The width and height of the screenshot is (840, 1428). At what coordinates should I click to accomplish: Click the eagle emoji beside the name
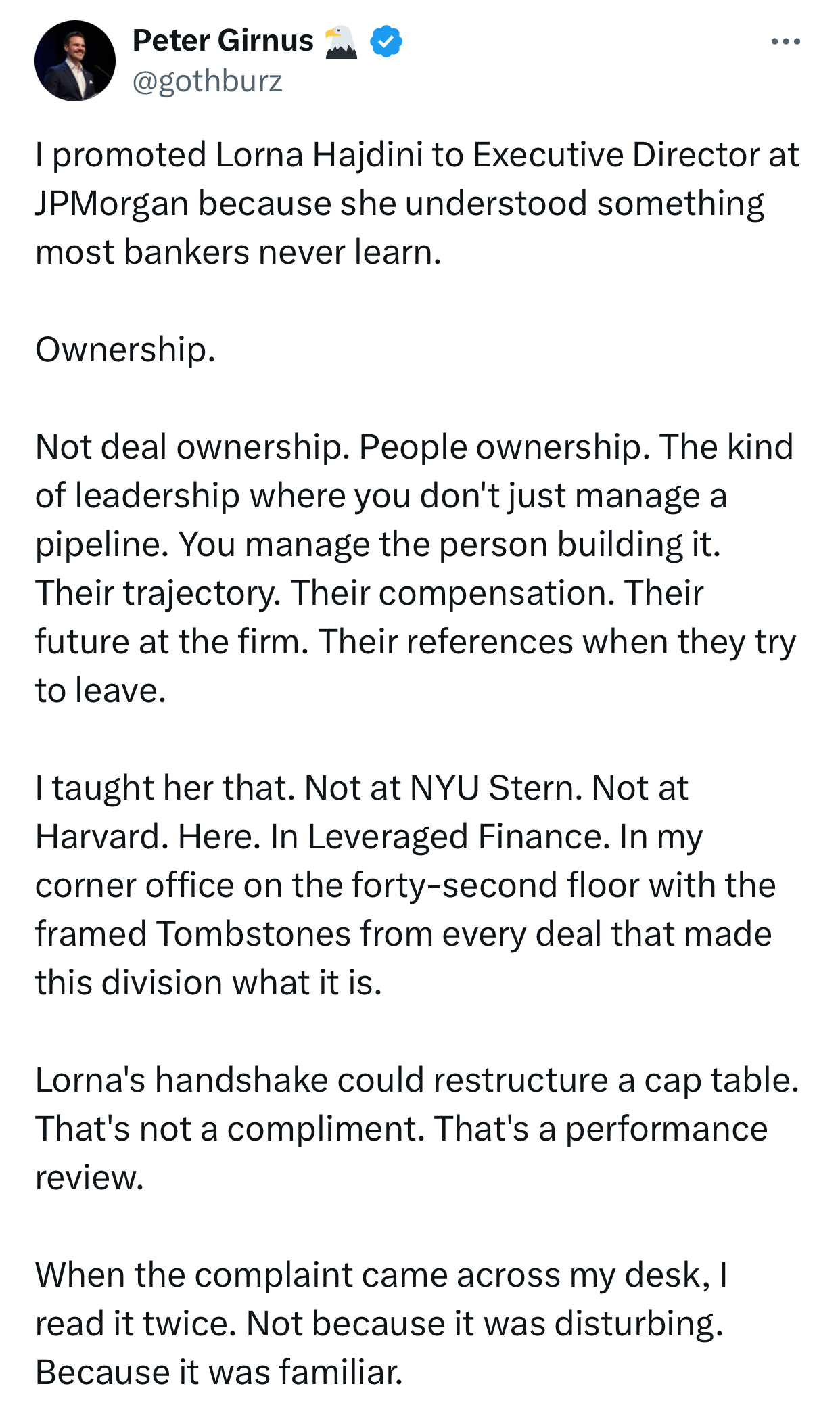[341, 42]
